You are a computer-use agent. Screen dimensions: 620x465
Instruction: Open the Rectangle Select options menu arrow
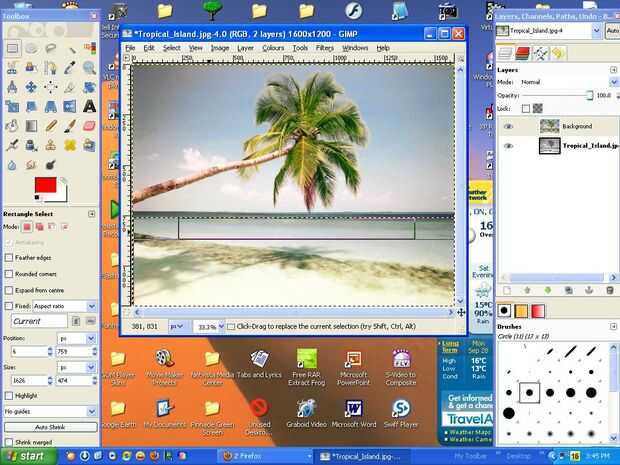pyautogui.click(x=91, y=214)
